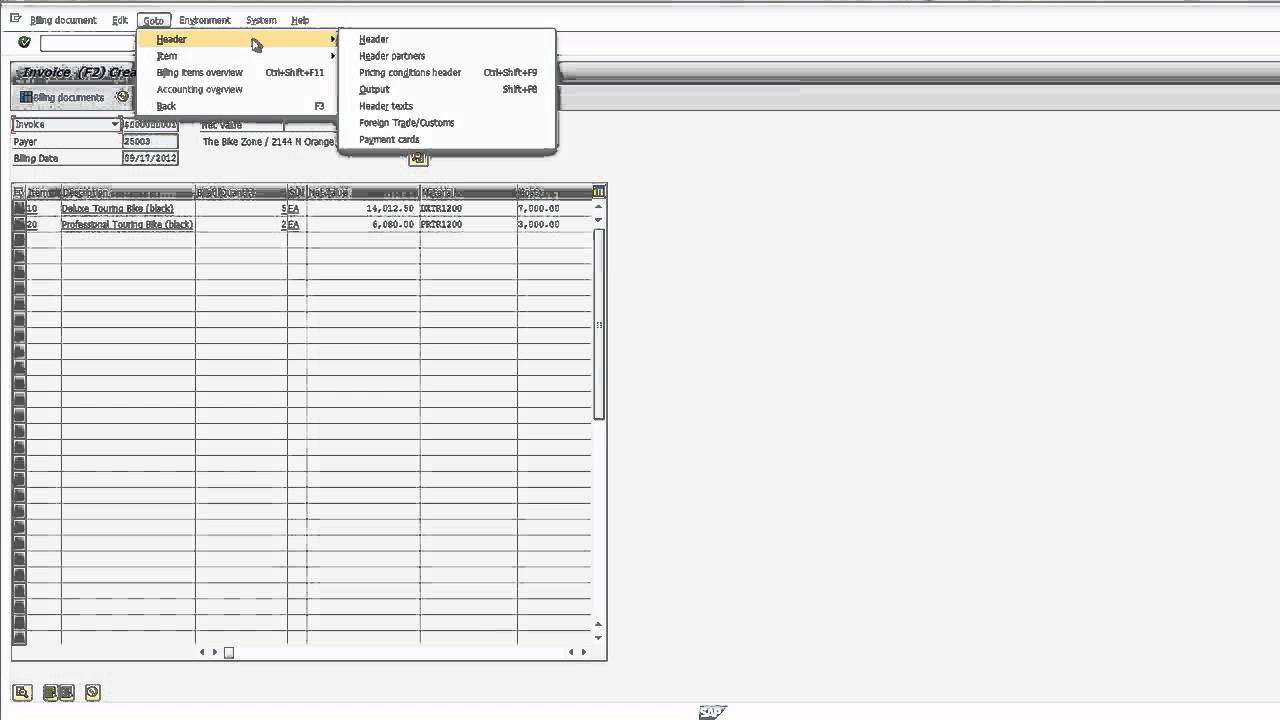Open the System menu

261,20
